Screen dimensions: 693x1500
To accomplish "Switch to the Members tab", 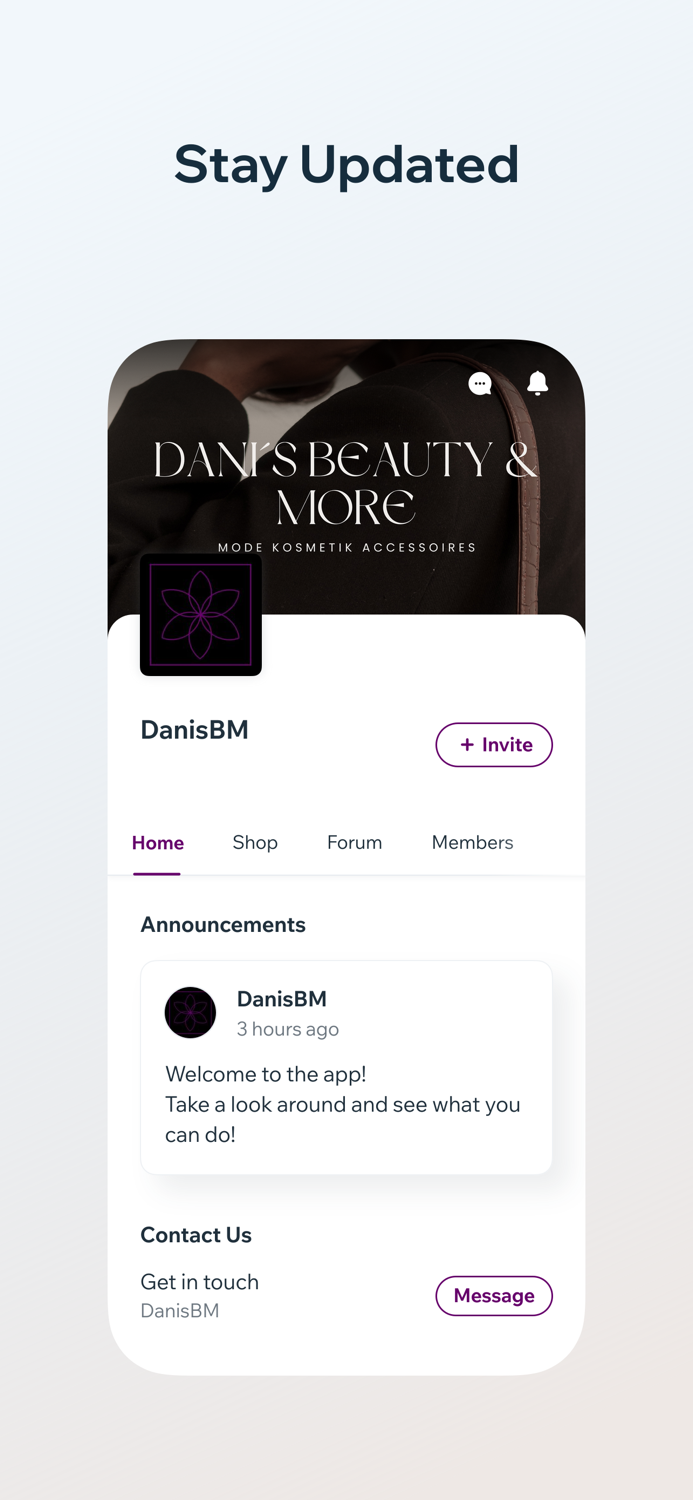I will click(x=472, y=843).
